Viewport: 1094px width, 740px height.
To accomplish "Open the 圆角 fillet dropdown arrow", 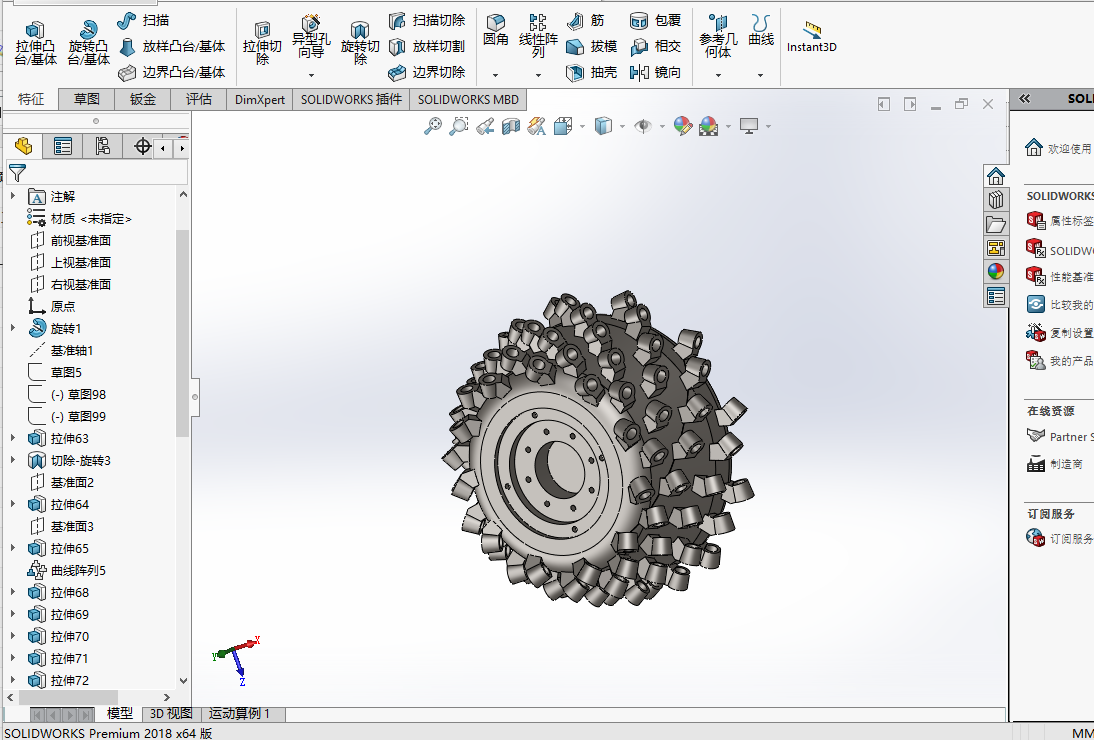I will (x=495, y=75).
